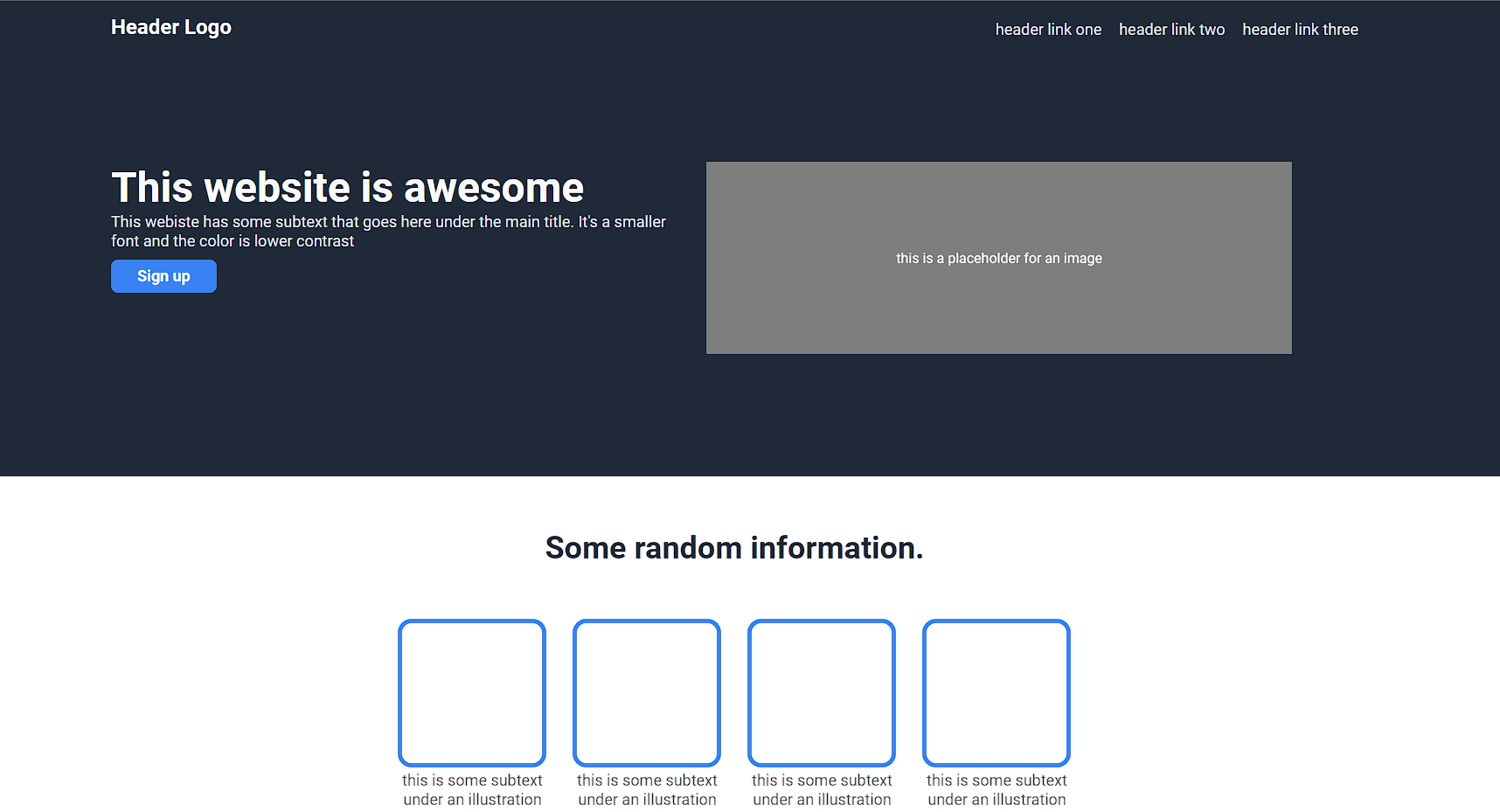Open header link three
The height and width of the screenshot is (812, 1500).
tap(1300, 29)
